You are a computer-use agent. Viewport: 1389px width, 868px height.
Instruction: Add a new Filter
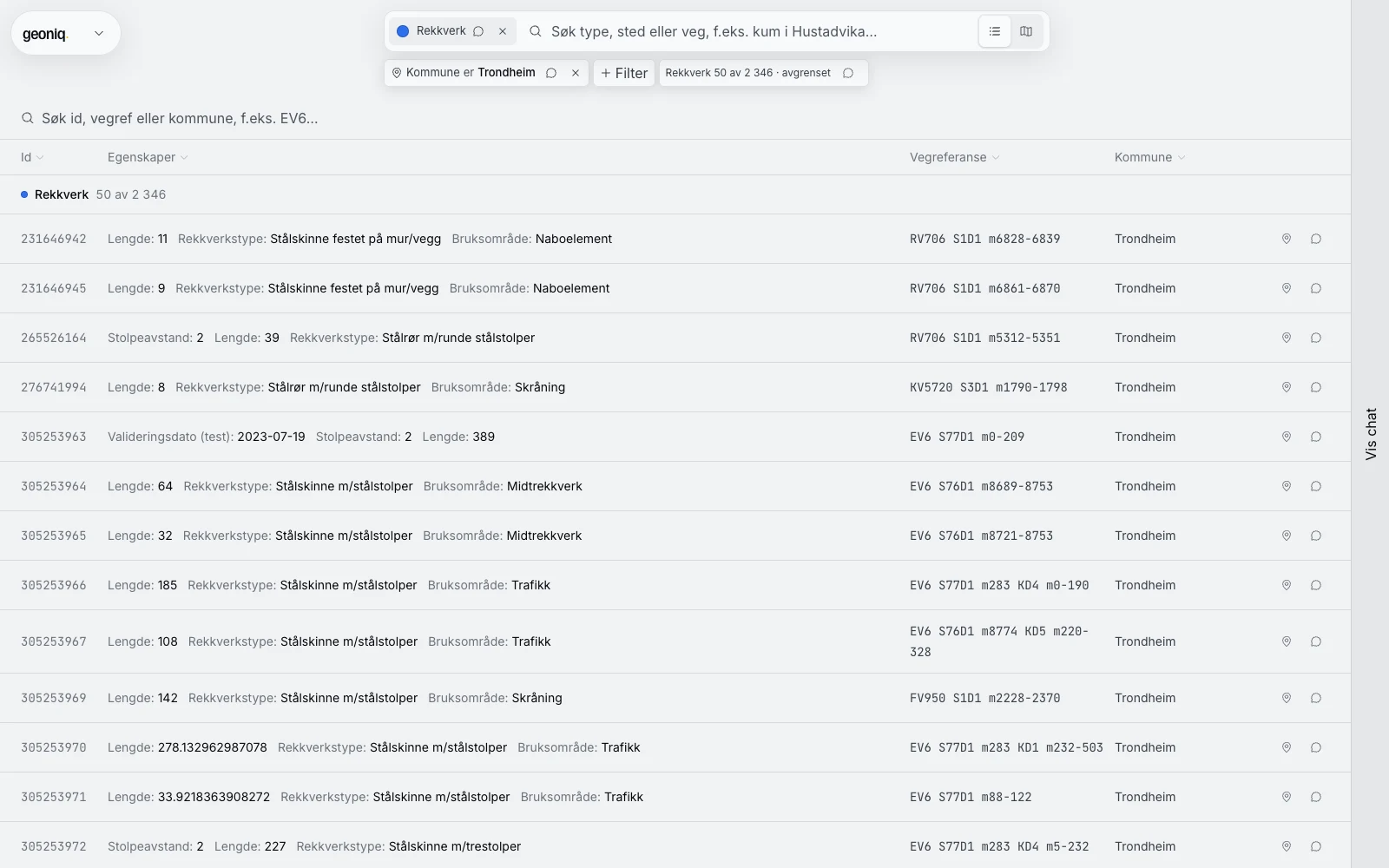coord(624,73)
